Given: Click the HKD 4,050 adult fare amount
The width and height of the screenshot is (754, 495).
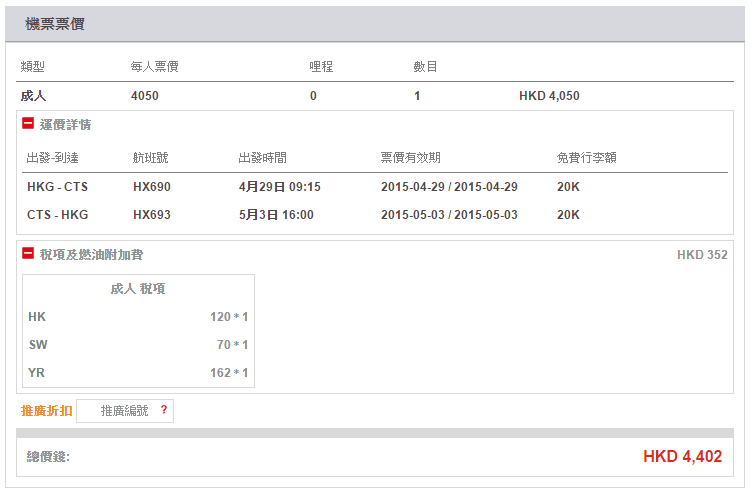Looking at the screenshot, I should point(549,96).
